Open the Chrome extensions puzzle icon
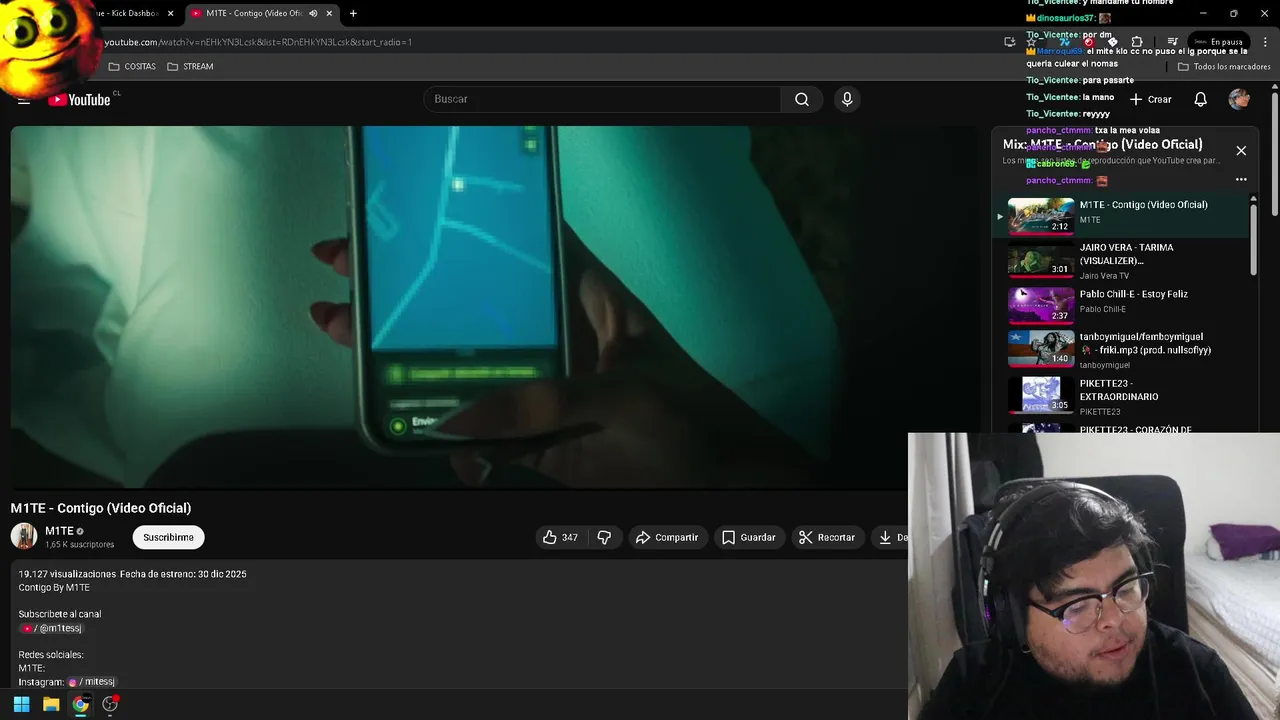Screen dimensions: 1280x720 click(x=1137, y=42)
